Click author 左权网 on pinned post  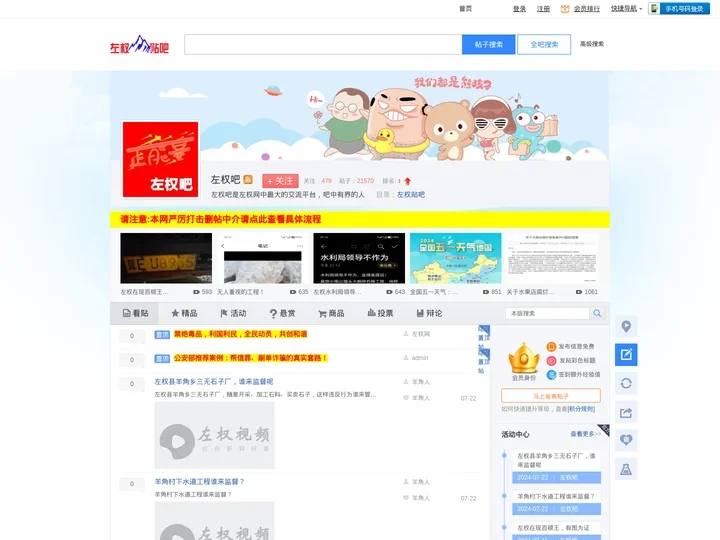(421, 334)
